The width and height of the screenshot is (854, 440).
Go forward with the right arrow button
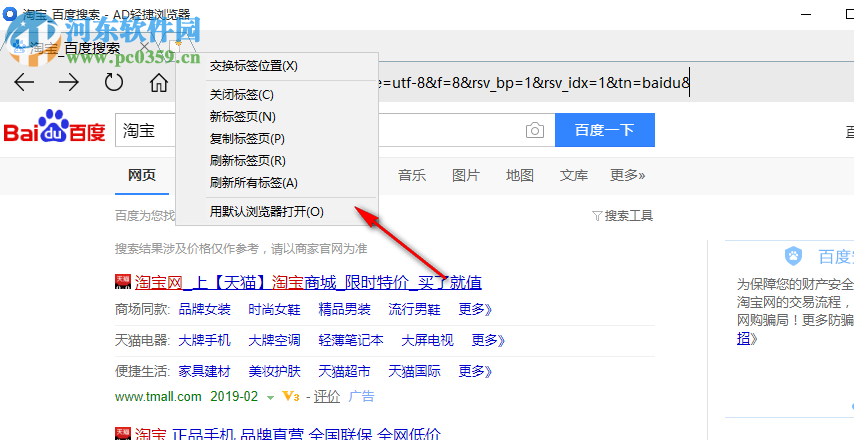[69, 83]
